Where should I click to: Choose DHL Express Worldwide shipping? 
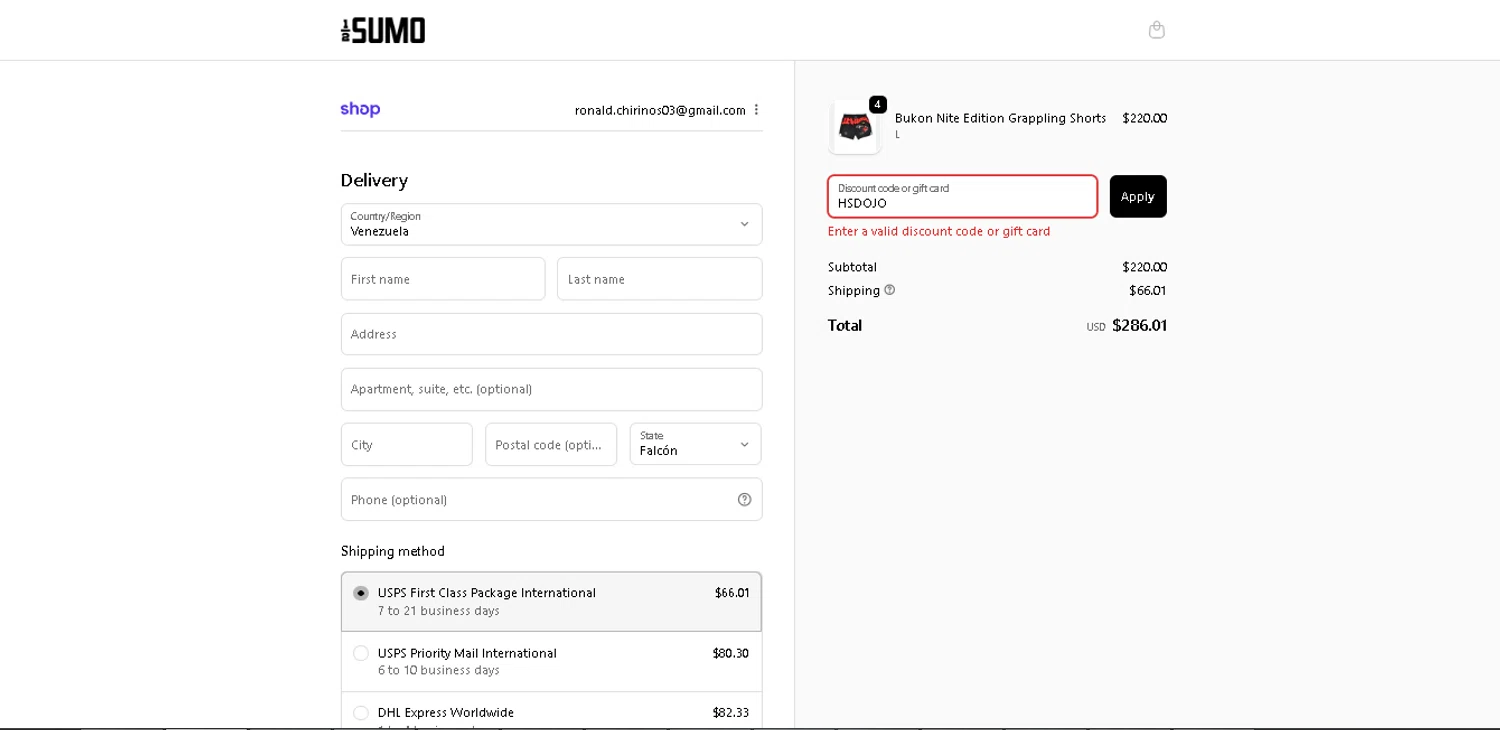coord(551,712)
